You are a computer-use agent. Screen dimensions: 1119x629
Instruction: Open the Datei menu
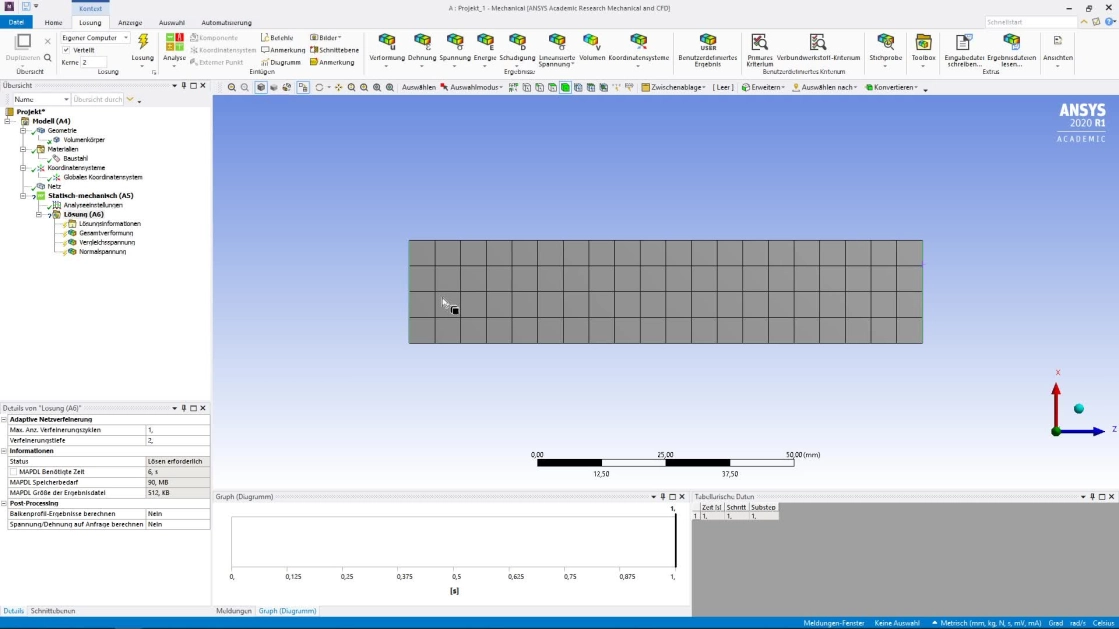(x=16, y=22)
